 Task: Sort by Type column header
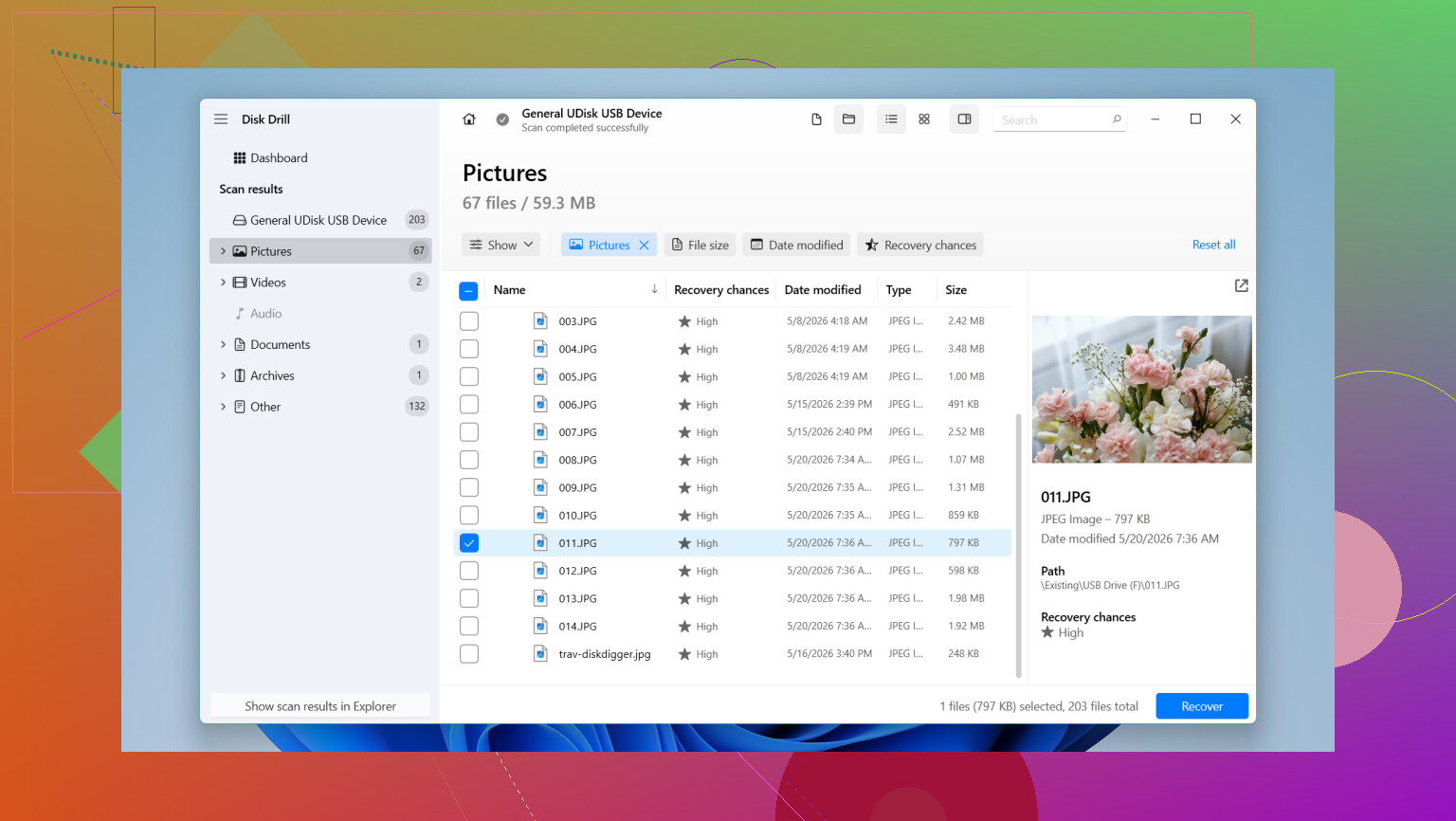[x=899, y=290]
